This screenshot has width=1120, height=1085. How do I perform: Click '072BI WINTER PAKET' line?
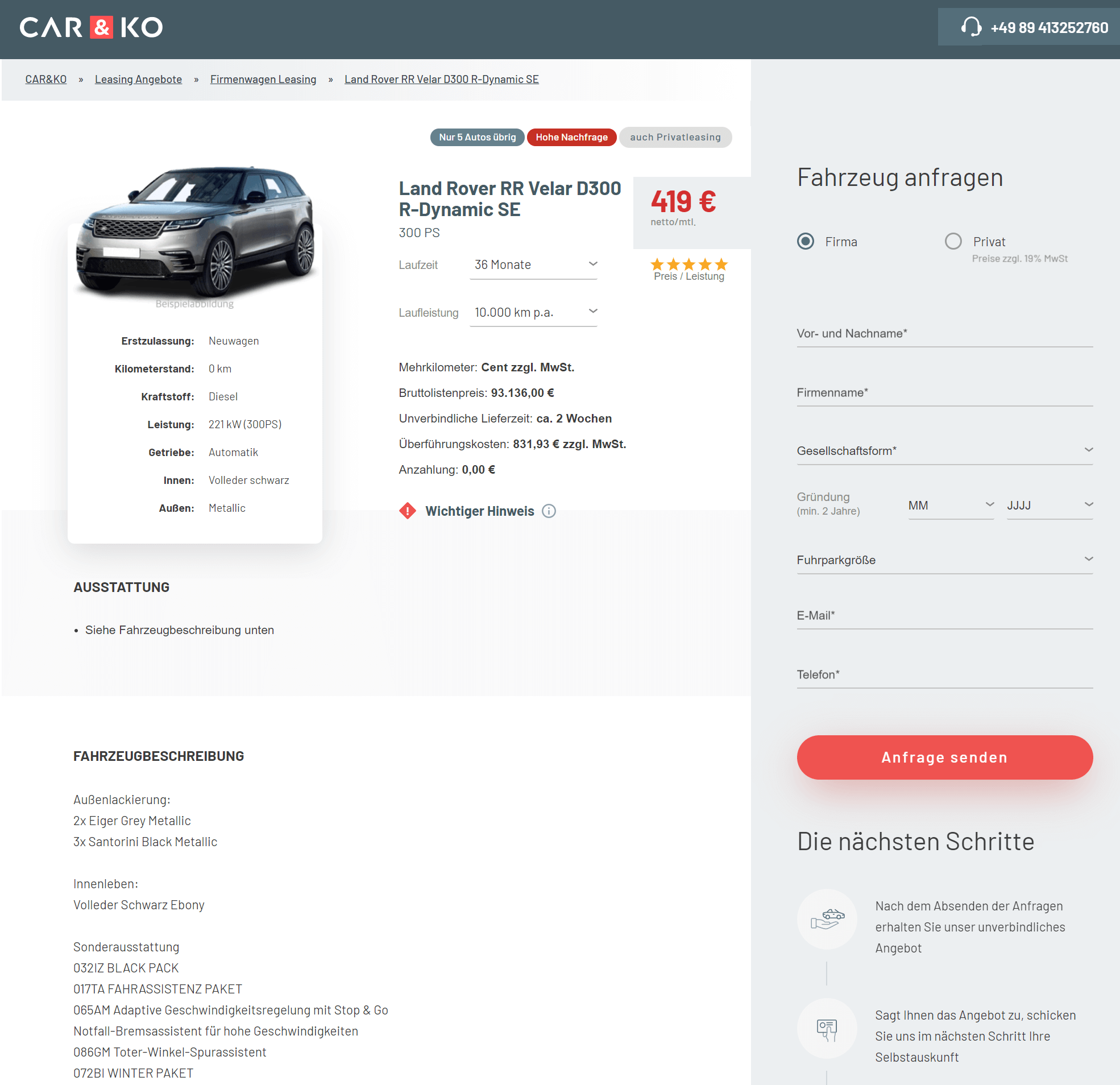coord(133,1073)
